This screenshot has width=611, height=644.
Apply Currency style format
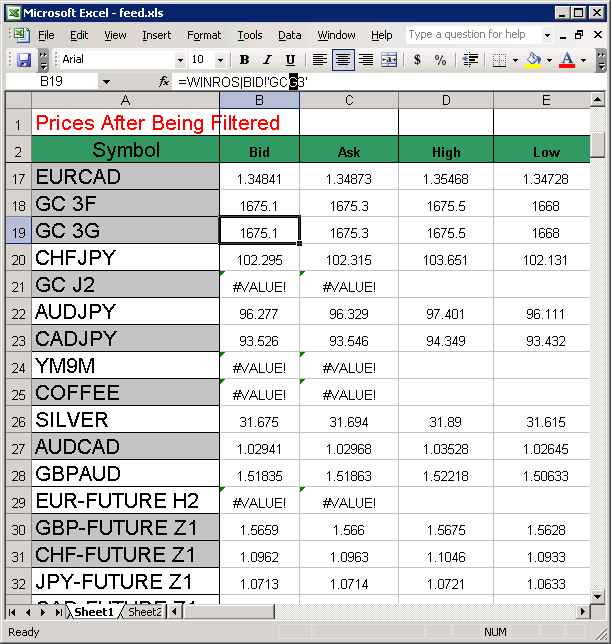[x=417, y=60]
